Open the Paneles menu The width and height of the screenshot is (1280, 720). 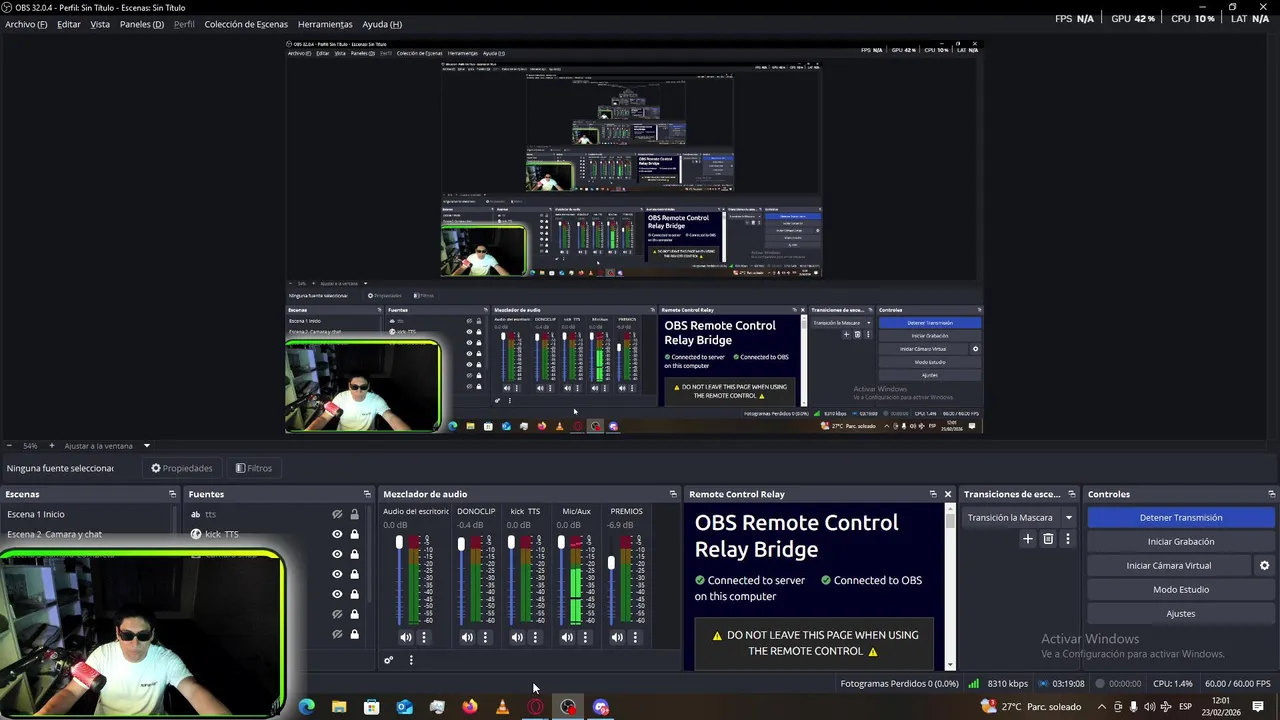(142, 24)
